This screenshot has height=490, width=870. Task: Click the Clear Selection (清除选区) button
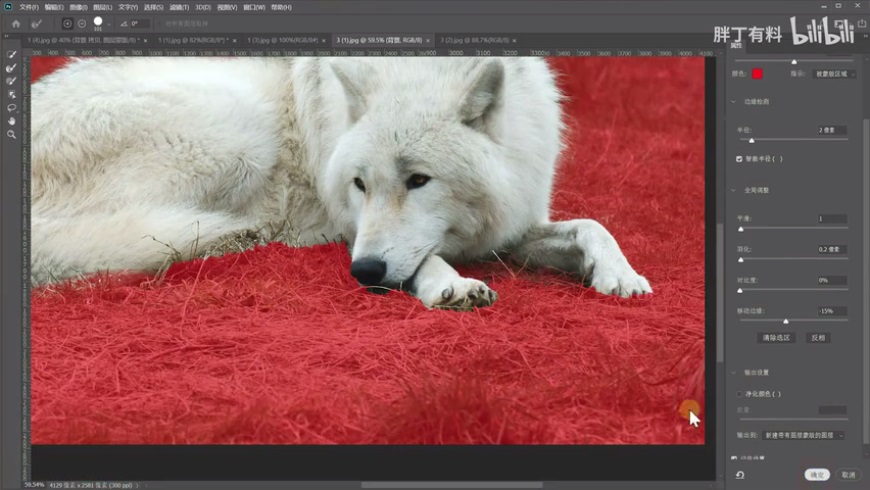pos(776,338)
